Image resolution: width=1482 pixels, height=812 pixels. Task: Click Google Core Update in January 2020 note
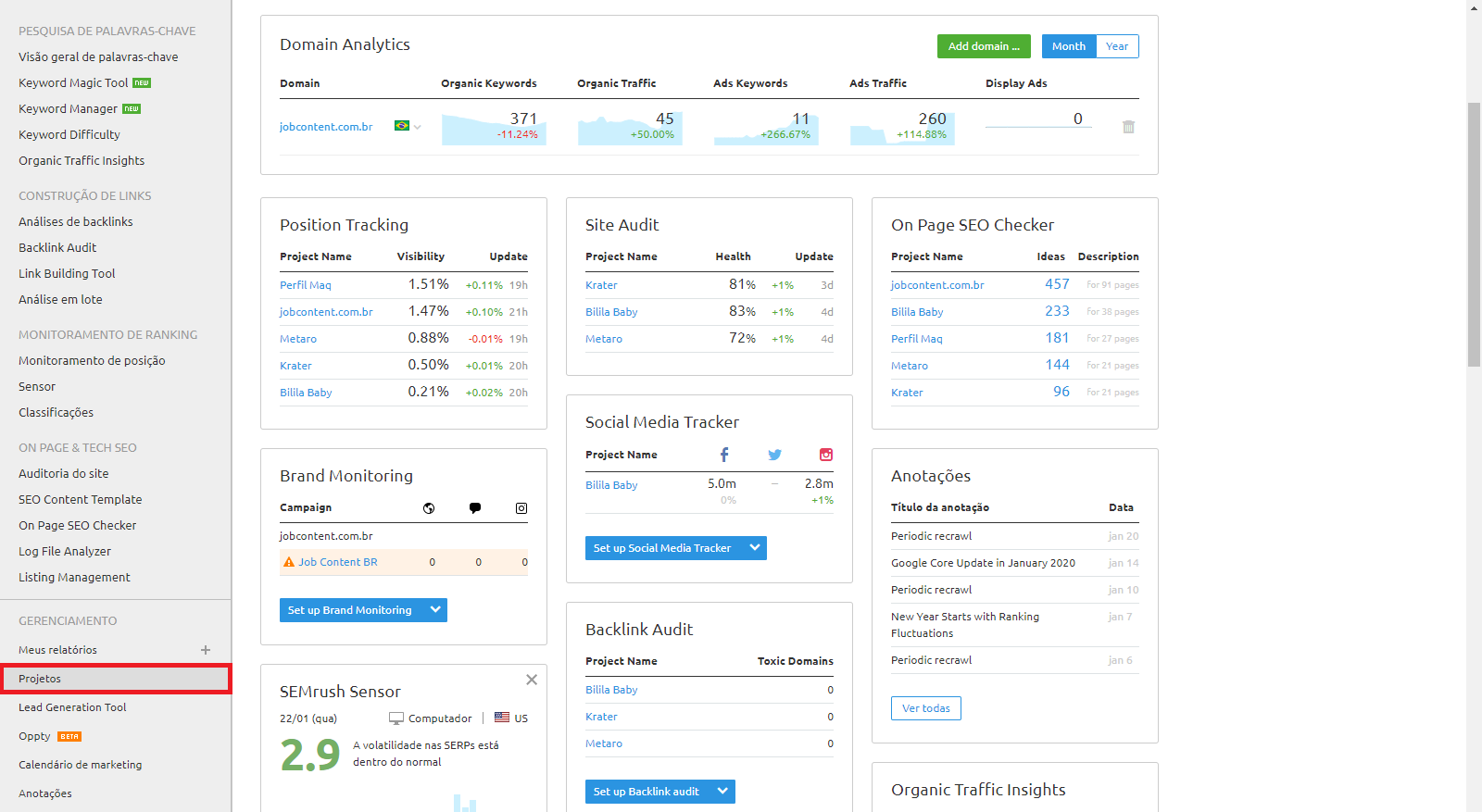point(983,563)
